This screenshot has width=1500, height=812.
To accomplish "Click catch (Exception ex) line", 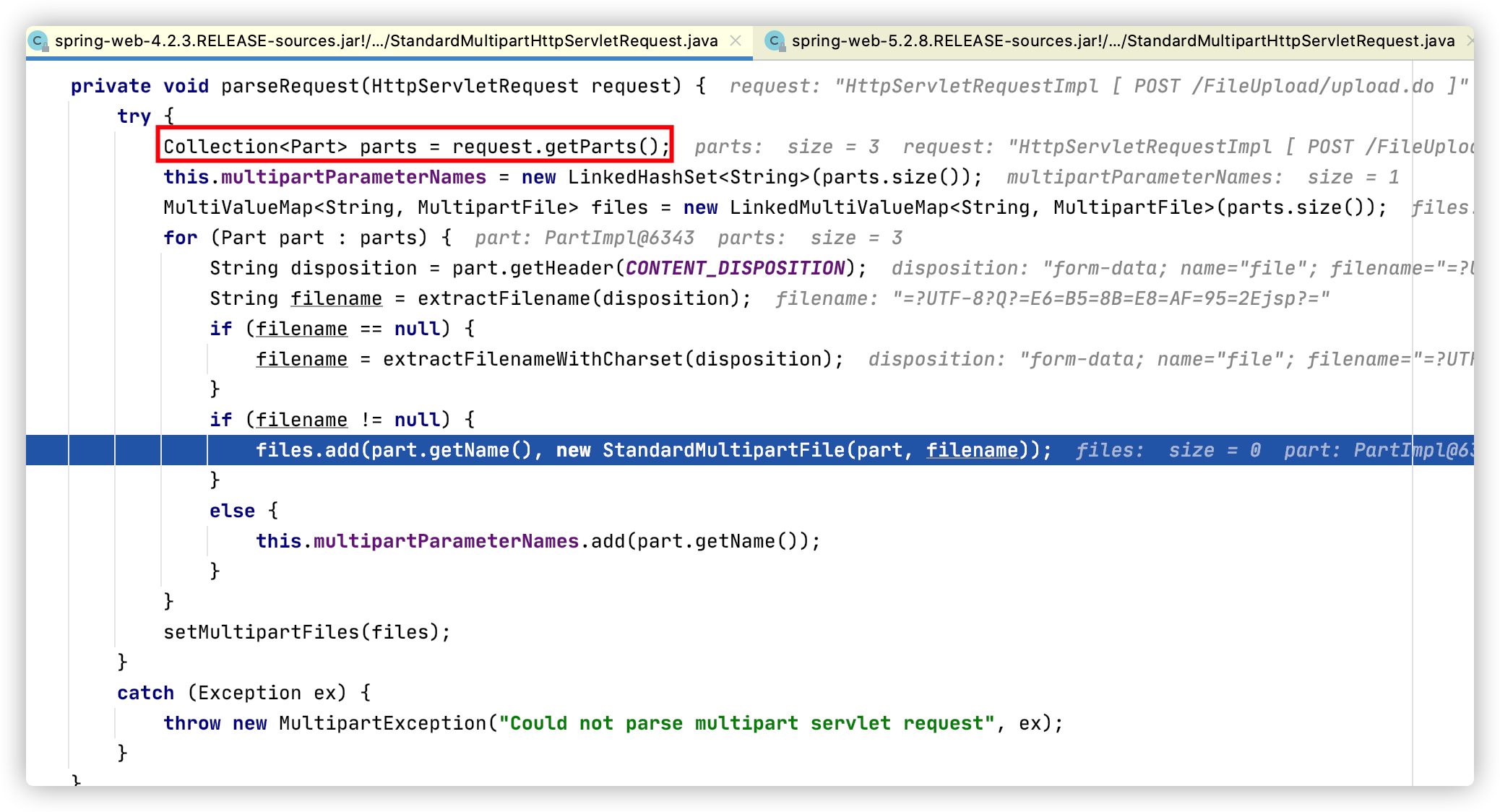I will pos(244,693).
